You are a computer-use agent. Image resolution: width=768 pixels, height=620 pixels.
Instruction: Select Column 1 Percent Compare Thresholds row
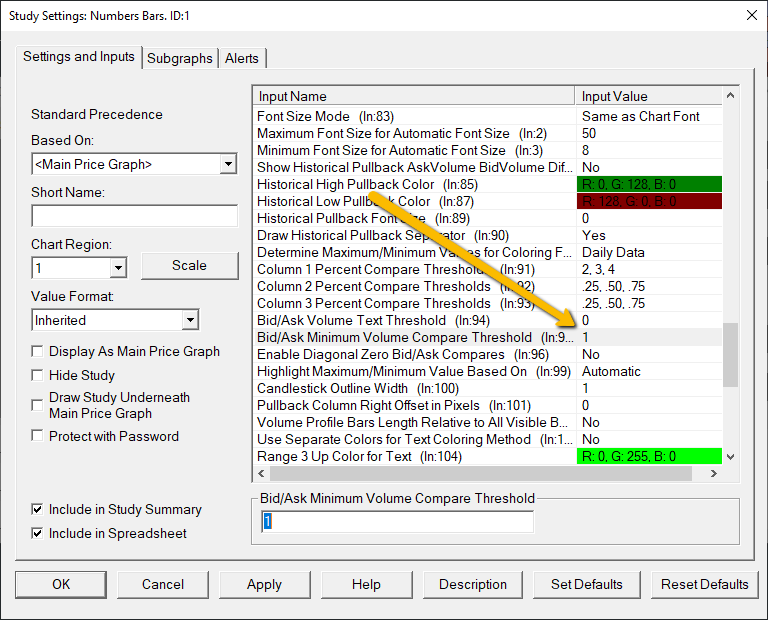click(488, 269)
